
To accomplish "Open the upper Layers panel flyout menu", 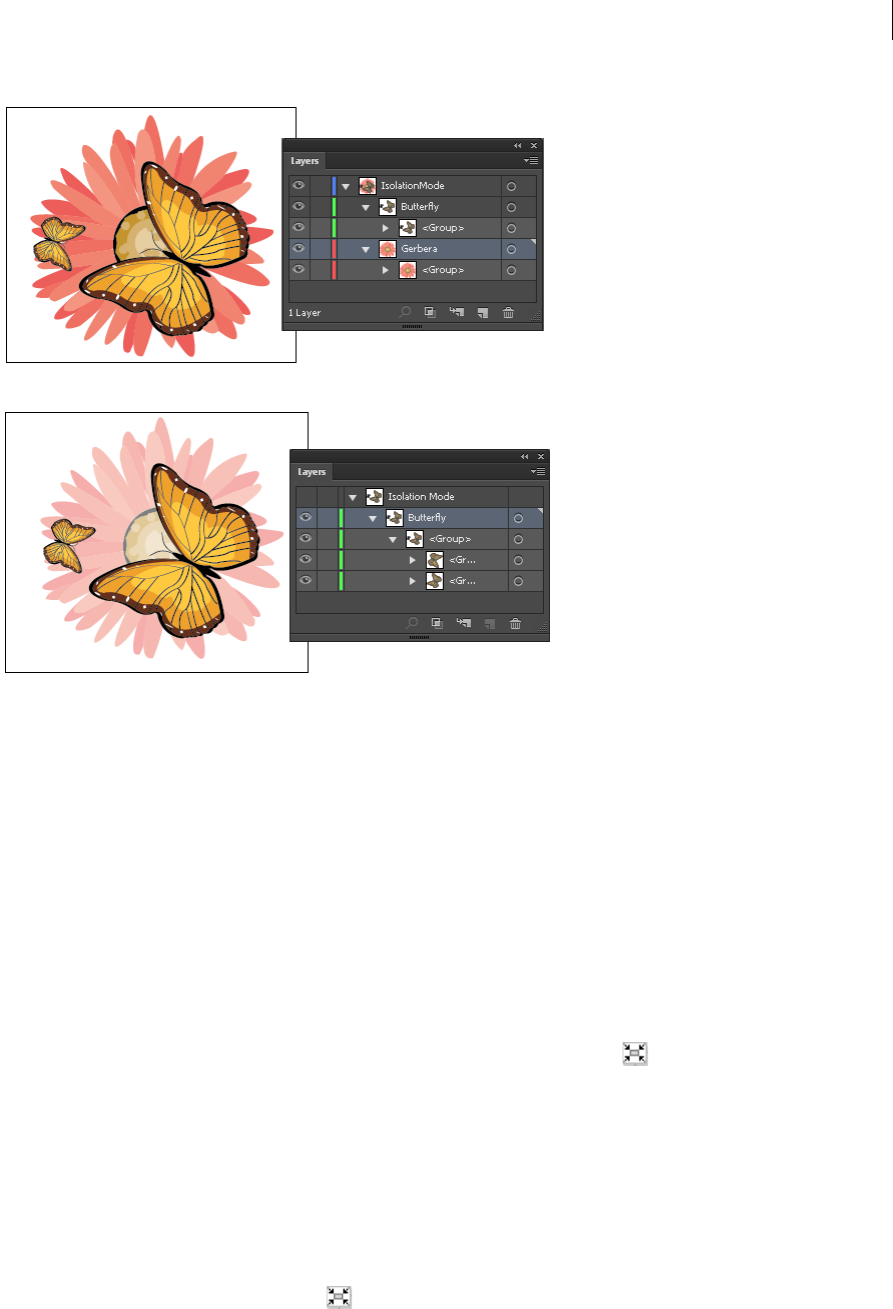I will click(x=532, y=160).
